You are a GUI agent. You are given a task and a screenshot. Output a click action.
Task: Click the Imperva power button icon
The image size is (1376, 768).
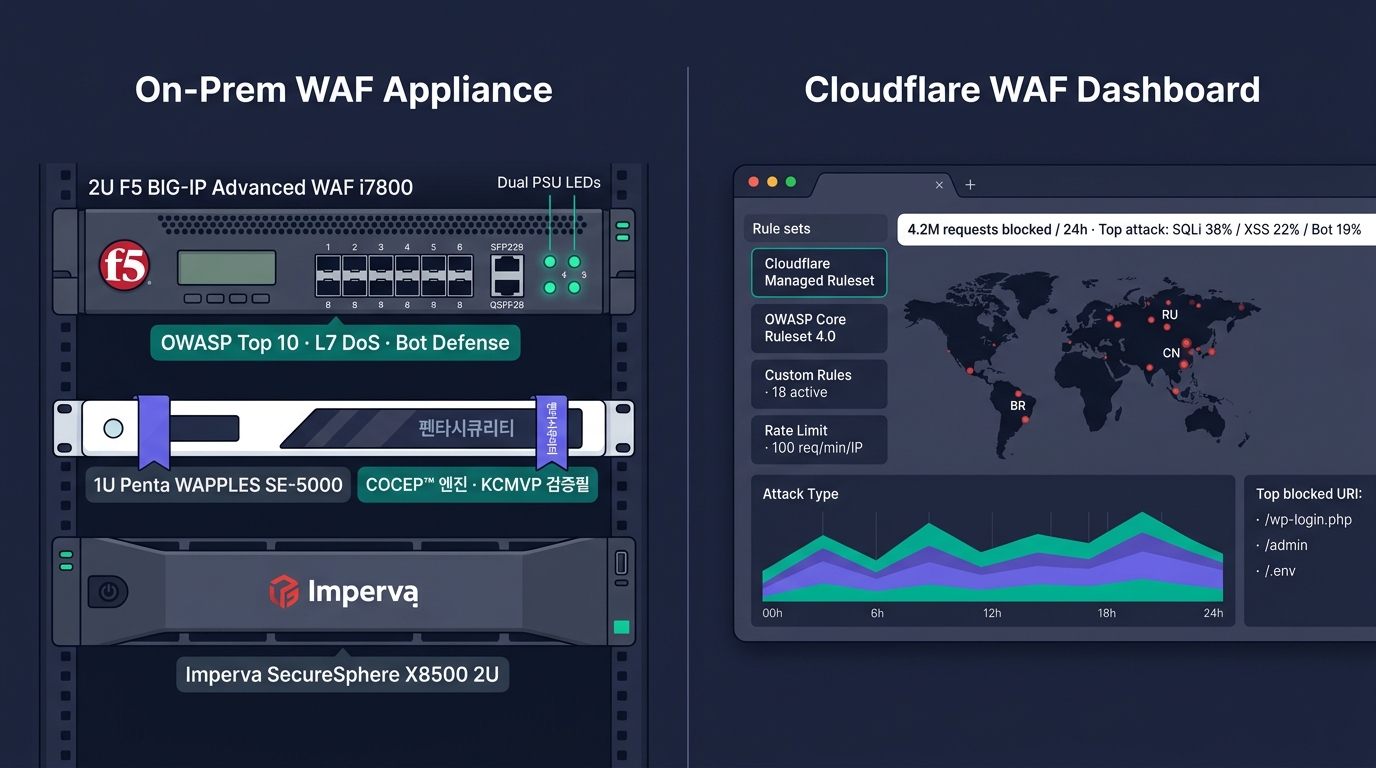tap(108, 592)
